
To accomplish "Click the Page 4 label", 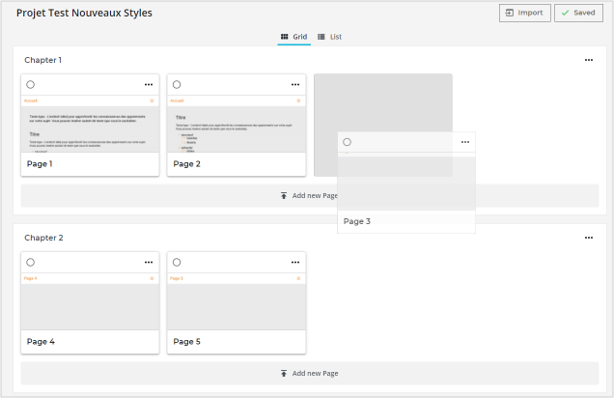I will [41, 342].
